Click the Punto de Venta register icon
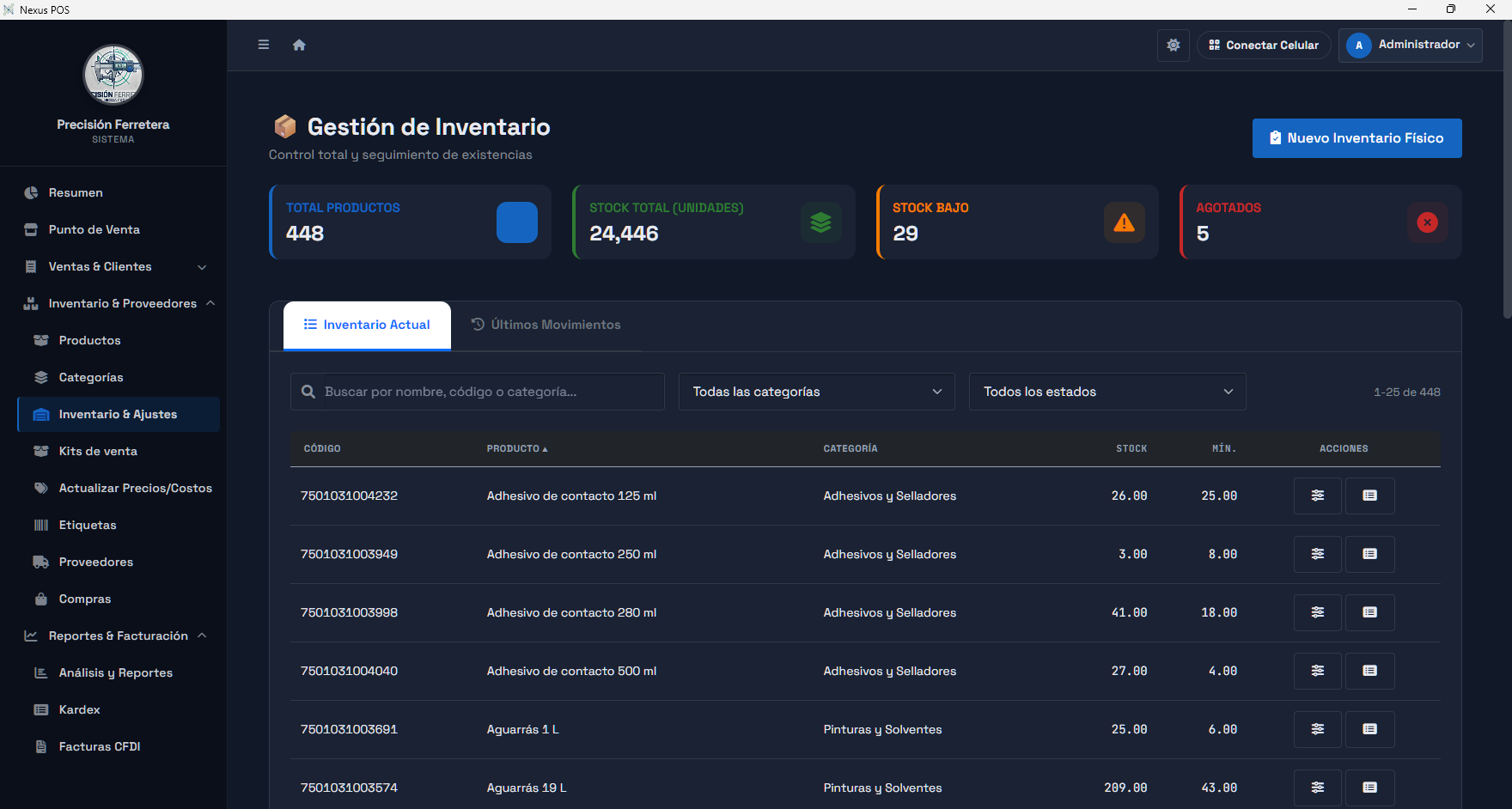Viewport: 1512px width, 809px height. pos(31,229)
